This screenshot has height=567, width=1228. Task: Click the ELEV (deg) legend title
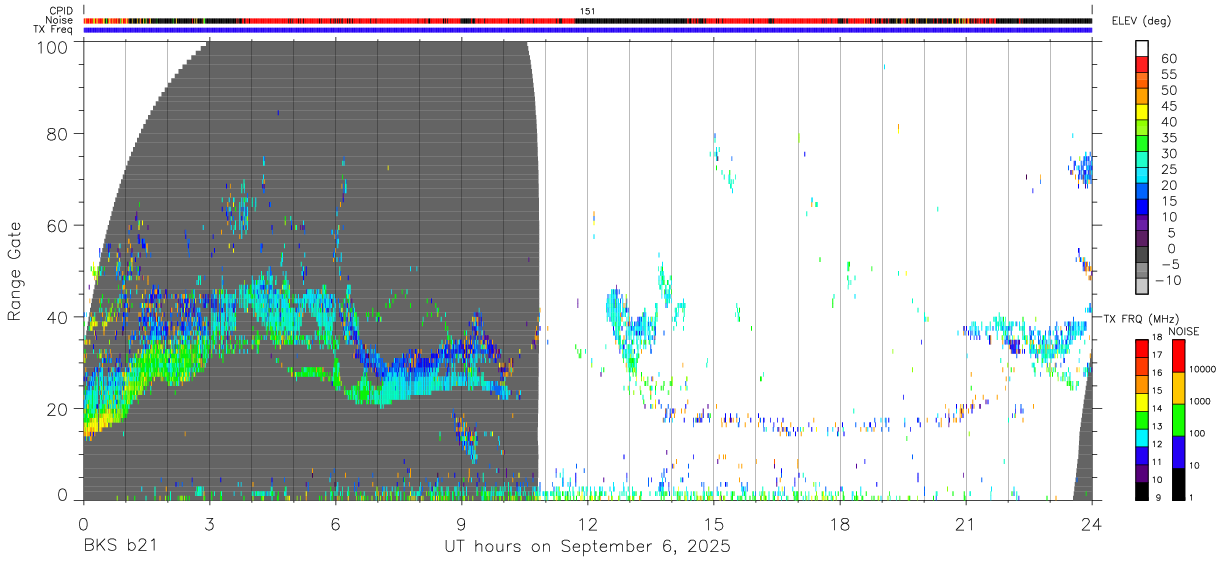[x=1143, y=21]
